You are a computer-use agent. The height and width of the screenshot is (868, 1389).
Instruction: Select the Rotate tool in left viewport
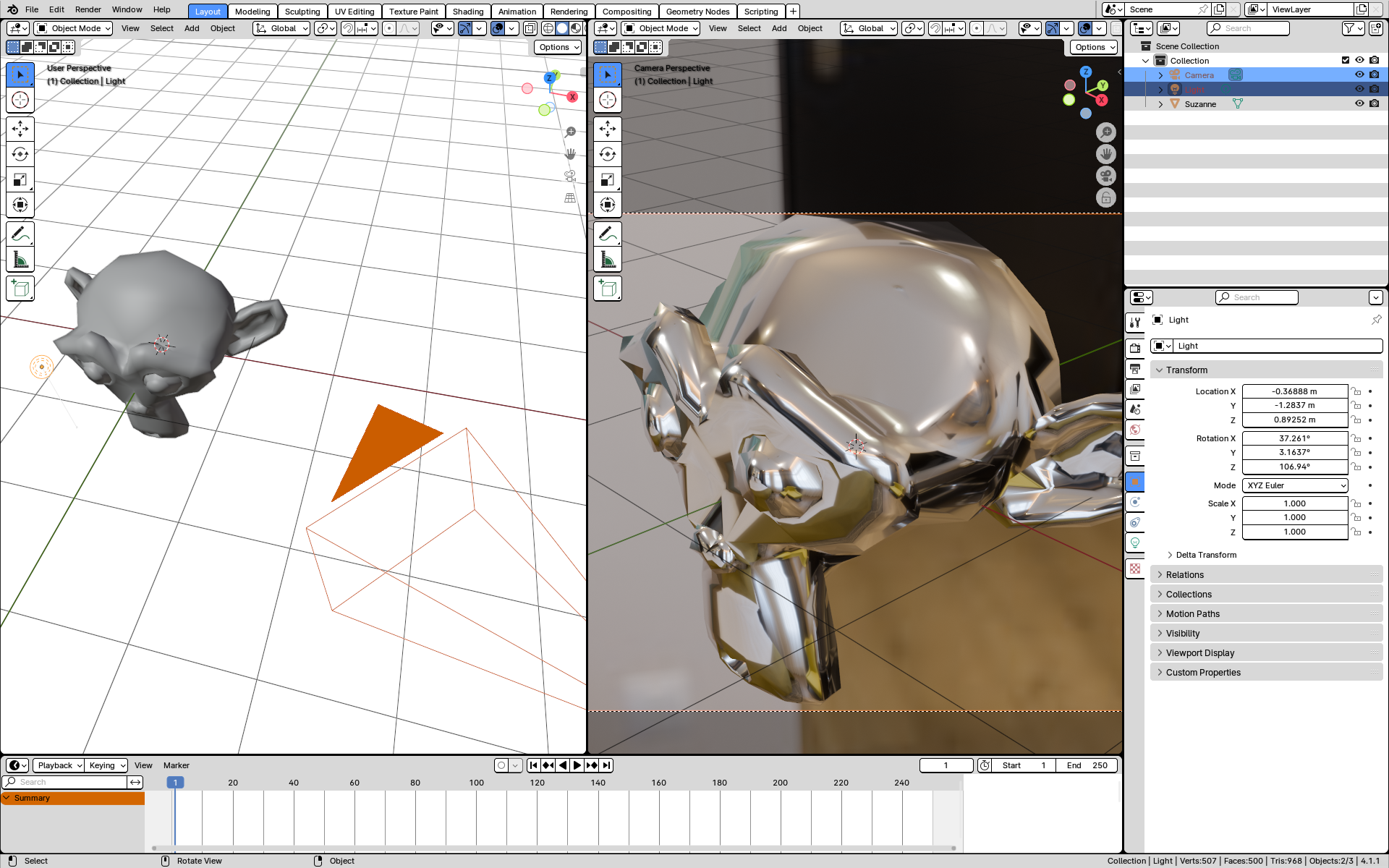pos(20,154)
